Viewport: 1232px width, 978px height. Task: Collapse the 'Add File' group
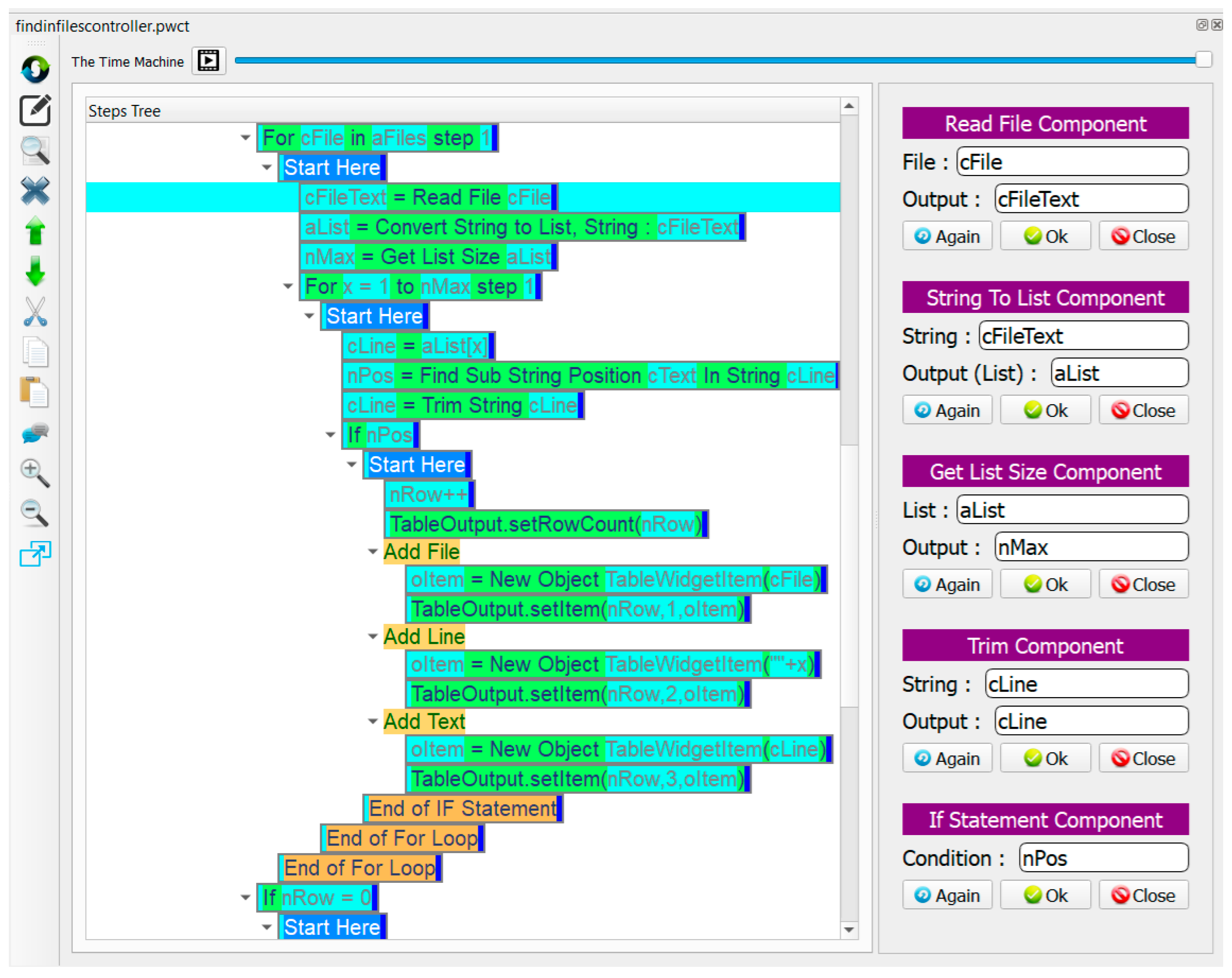point(373,552)
